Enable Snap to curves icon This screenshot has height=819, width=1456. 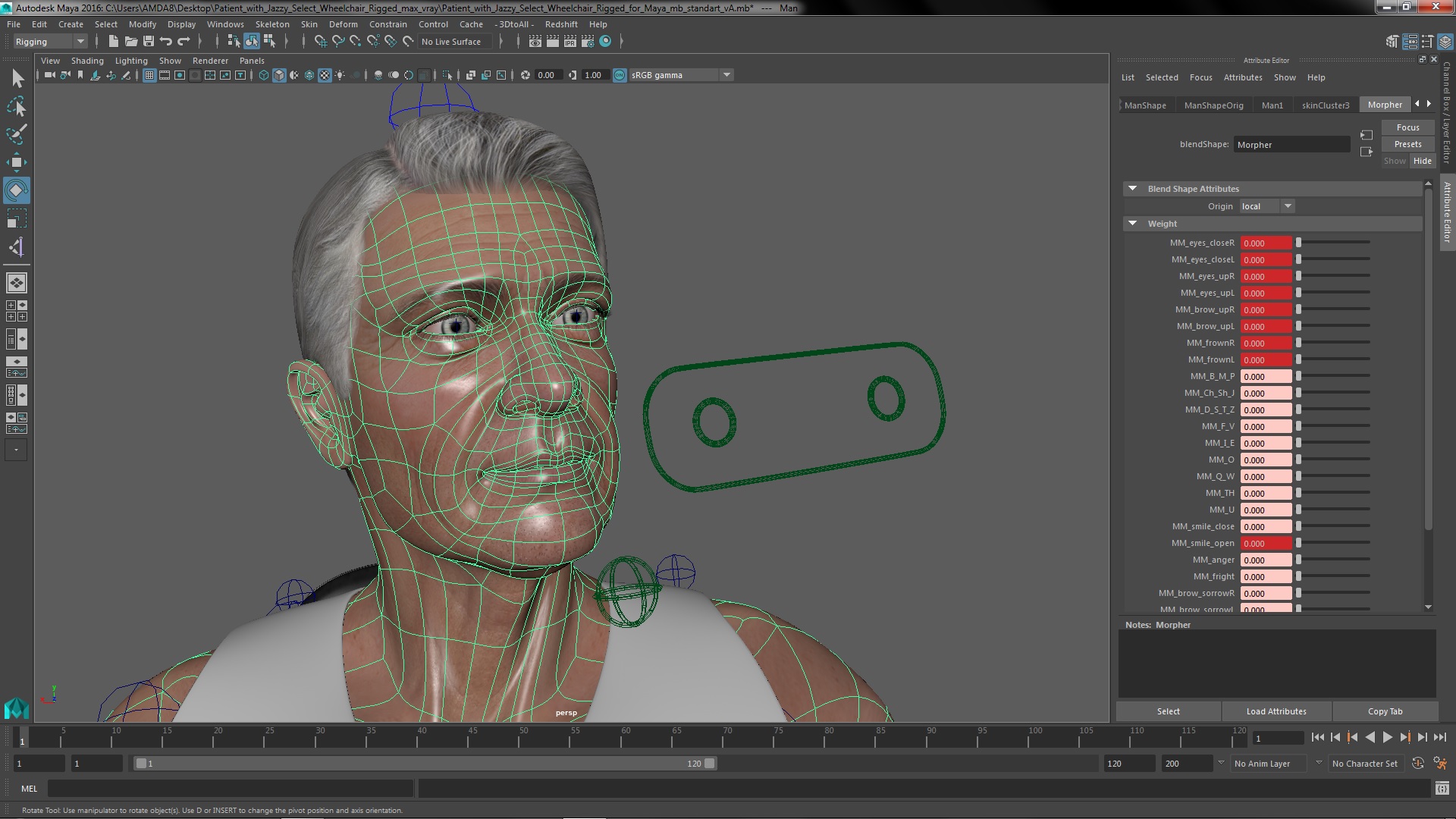[338, 42]
